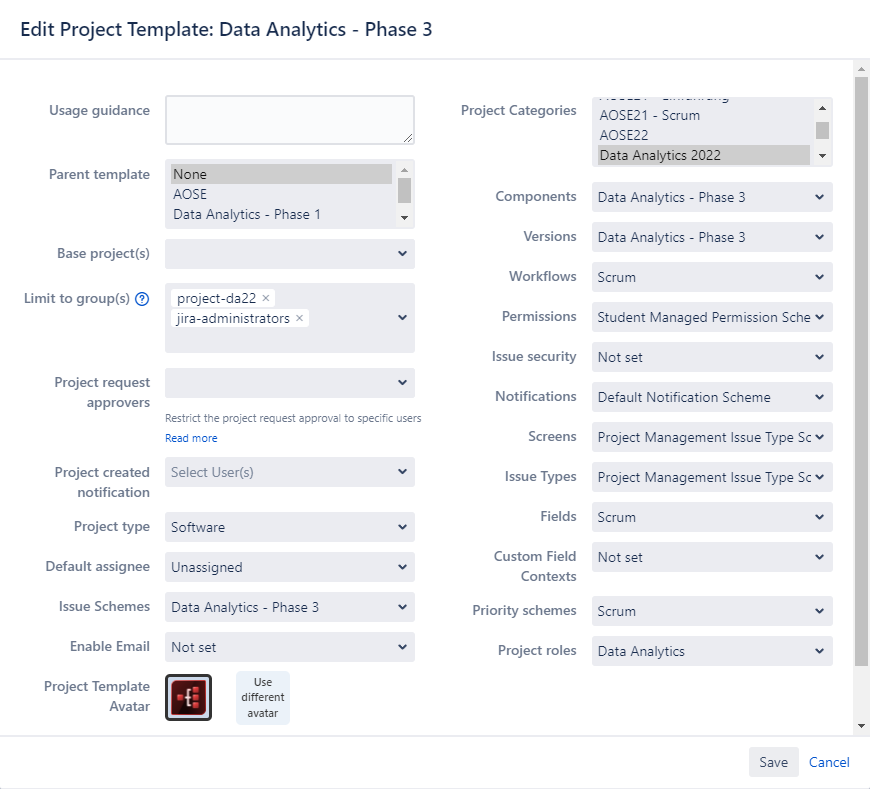This screenshot has height=789, width=870.
Task: Click Use different avatar button
Action: (x=262, y=697)
